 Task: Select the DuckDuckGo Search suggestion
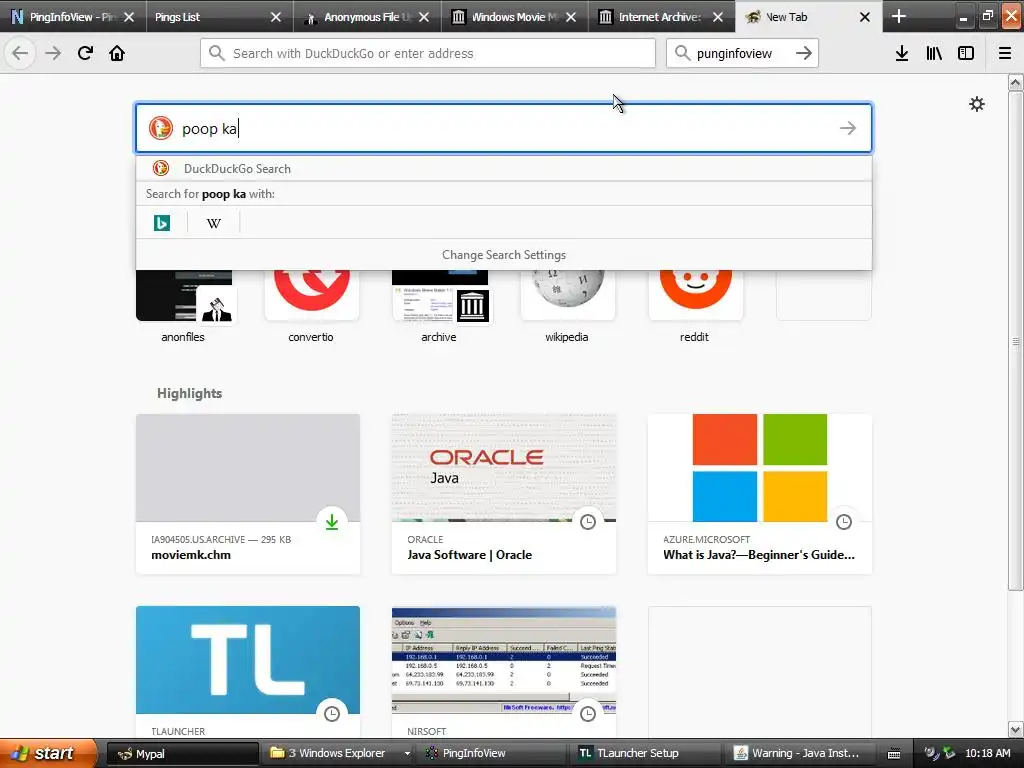click(x=504, y=168)
